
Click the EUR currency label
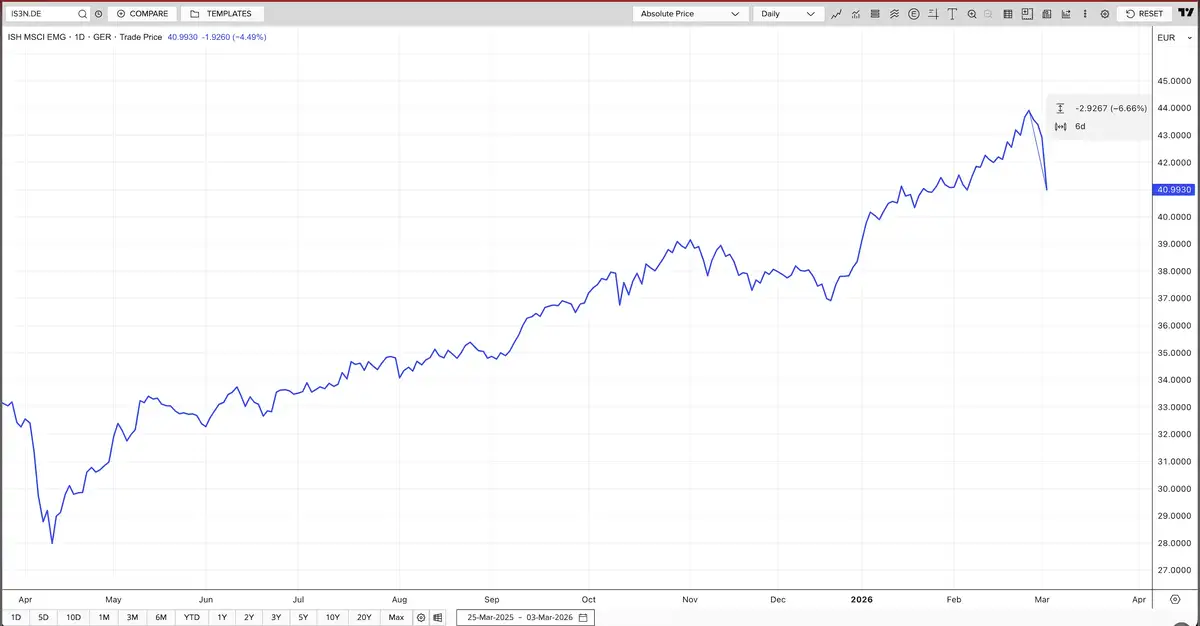pos(1165,37)
